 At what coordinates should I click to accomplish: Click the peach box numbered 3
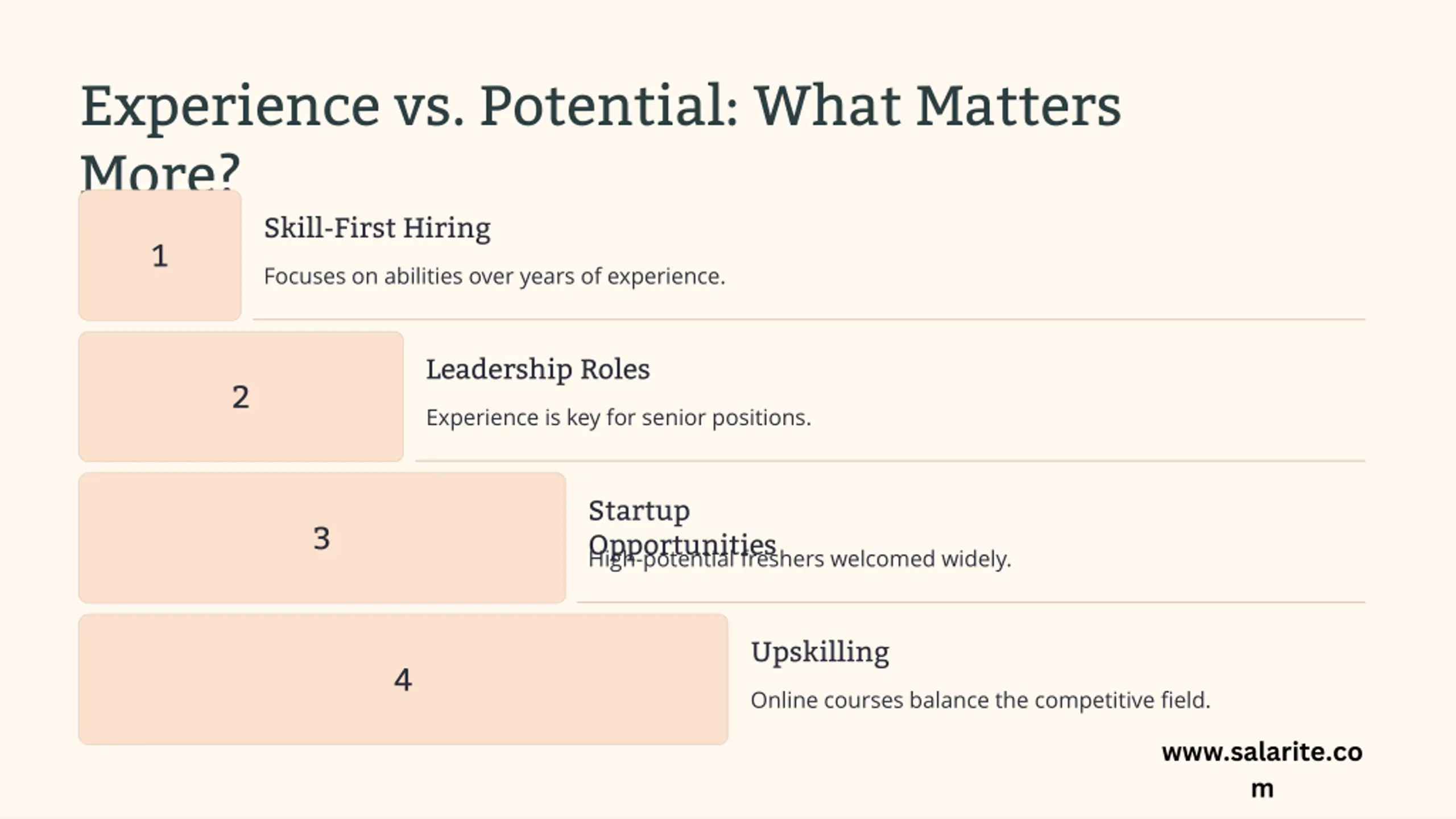pyautogui.click(x=321, y=537)
